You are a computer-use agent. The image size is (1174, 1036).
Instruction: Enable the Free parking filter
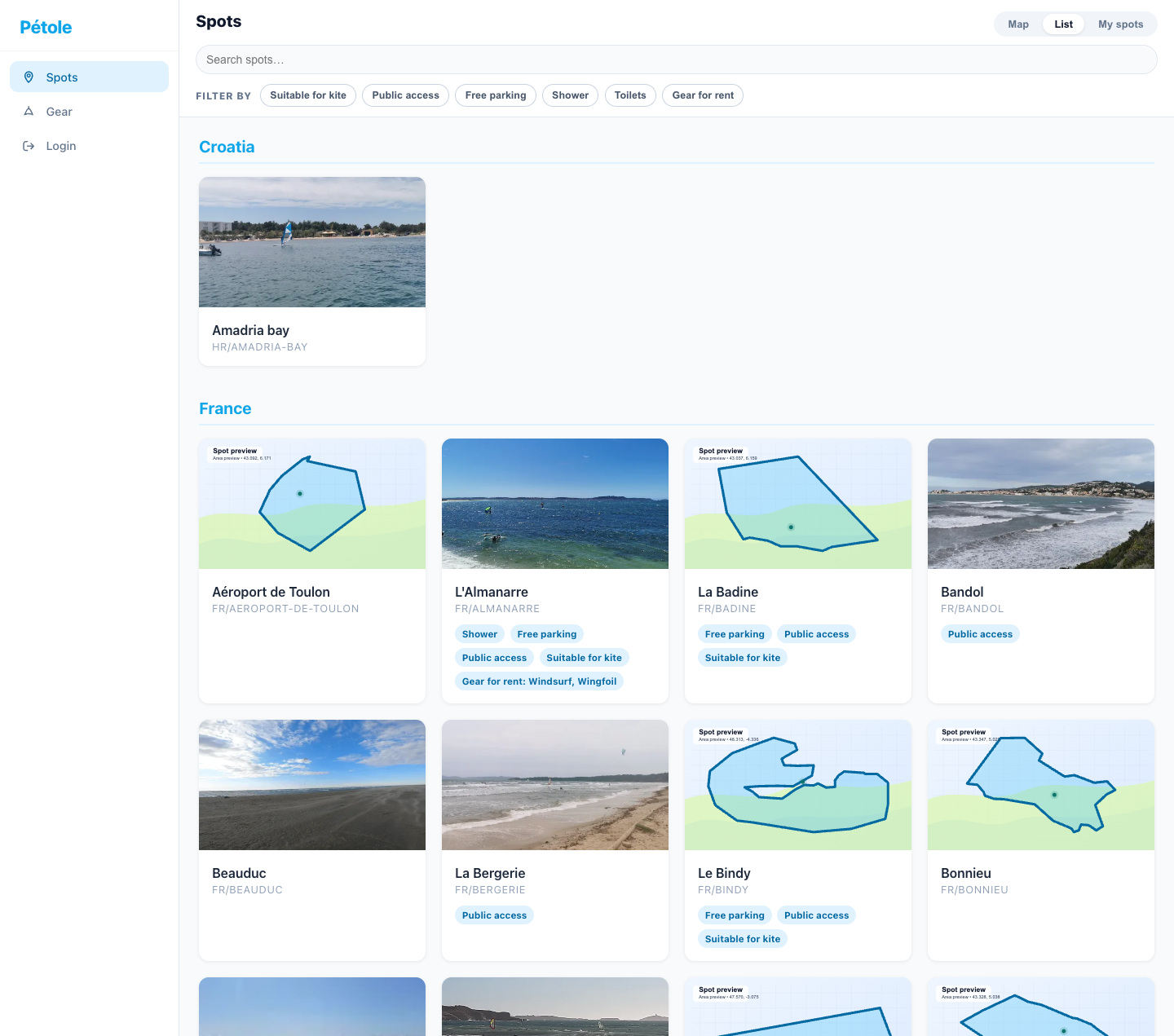(x=496, y=95)
